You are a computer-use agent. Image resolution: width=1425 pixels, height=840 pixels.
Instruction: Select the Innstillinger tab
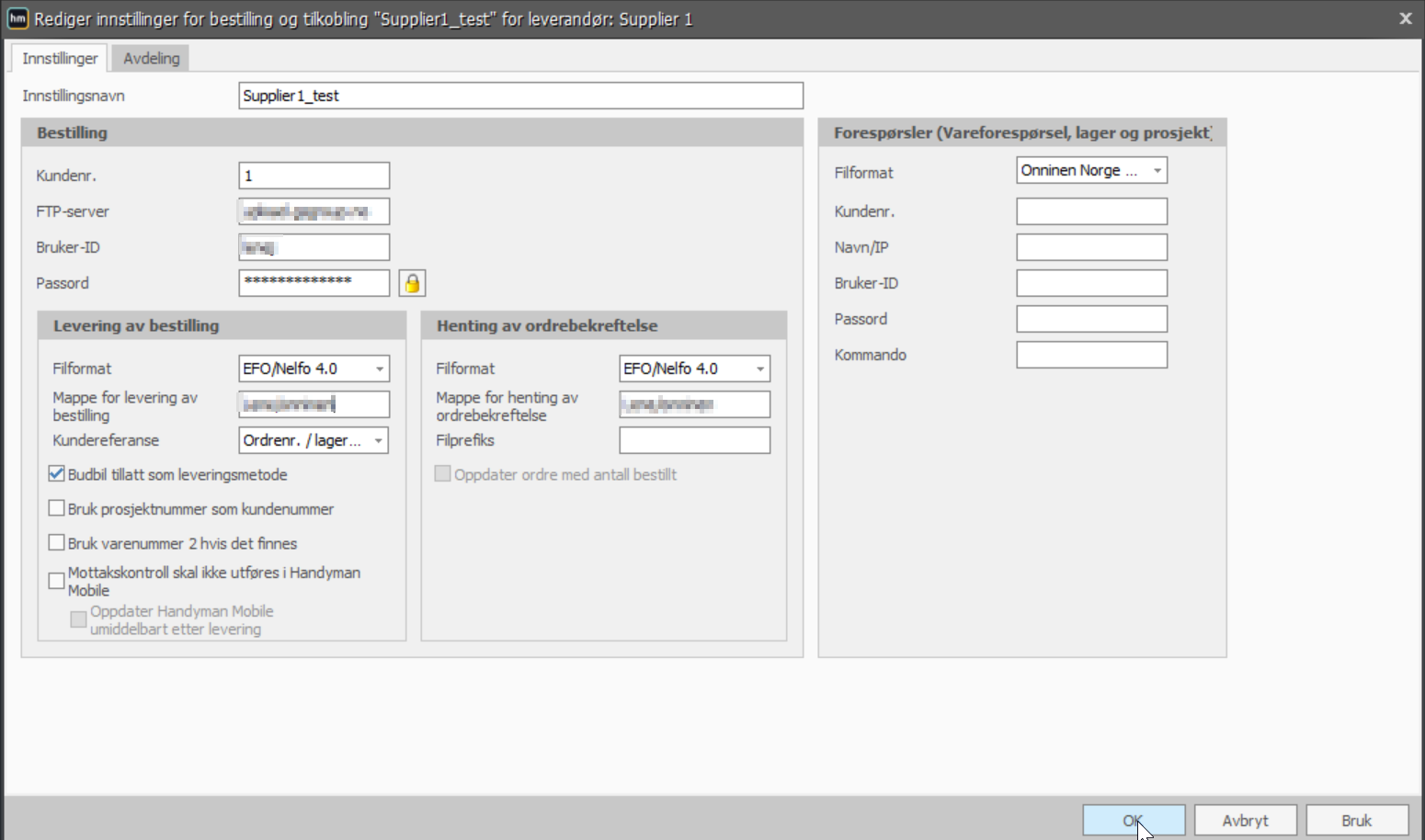pyautogui.click(x=60, y=58)
